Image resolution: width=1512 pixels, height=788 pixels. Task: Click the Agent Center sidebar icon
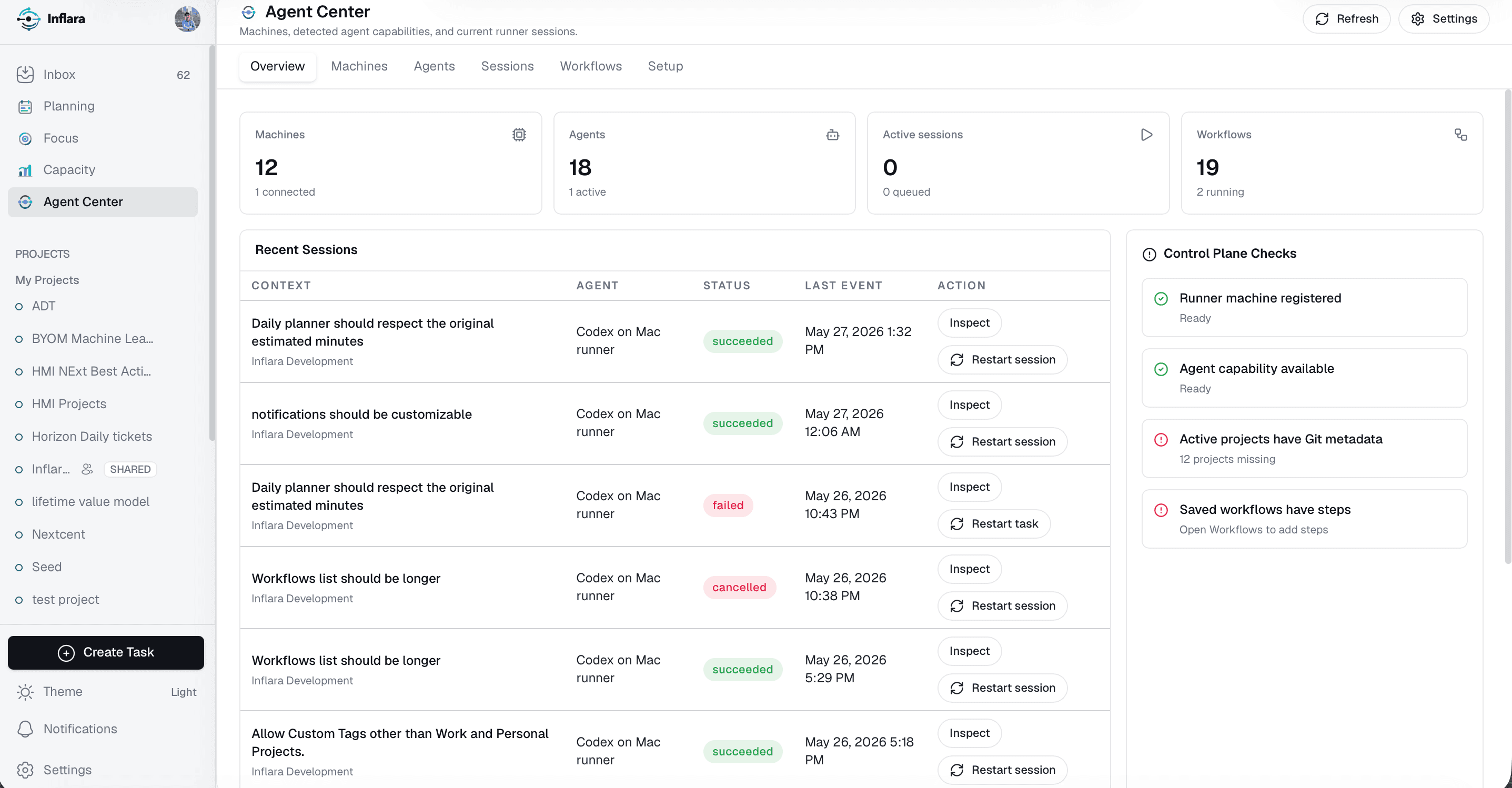click(25, 202)
